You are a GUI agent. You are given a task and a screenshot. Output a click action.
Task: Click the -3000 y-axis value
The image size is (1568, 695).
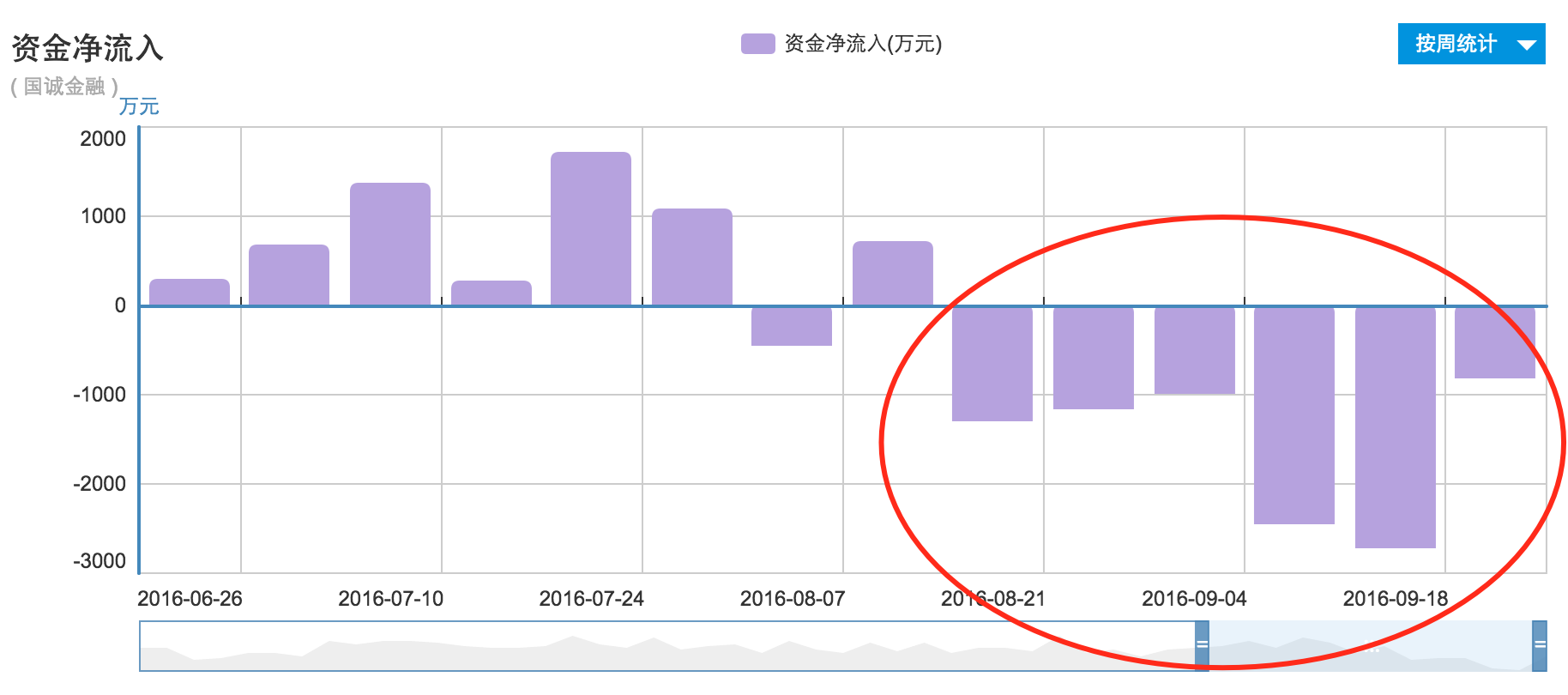[100, 561]
